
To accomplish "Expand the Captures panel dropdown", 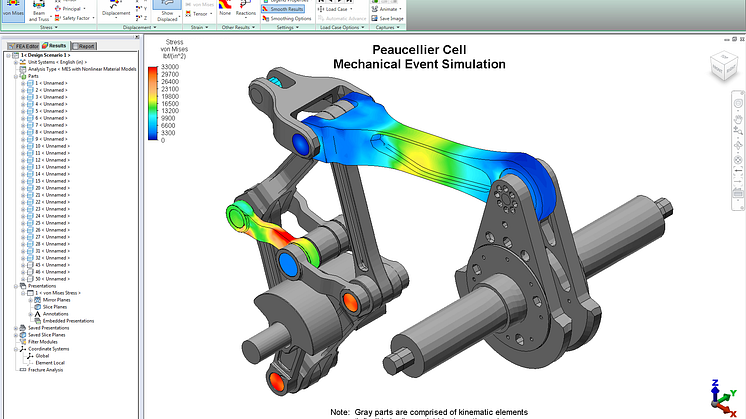I will coord(388,28).
